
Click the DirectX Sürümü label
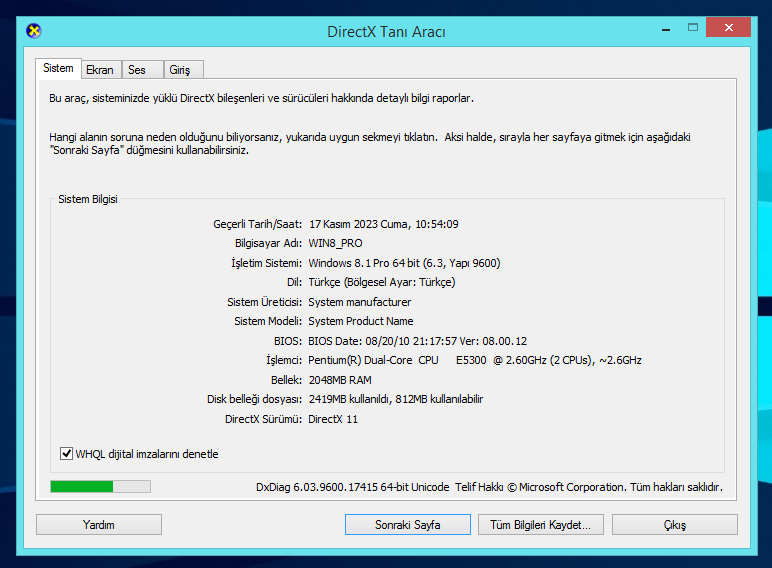pyautogui.click(x=263, y=419)
